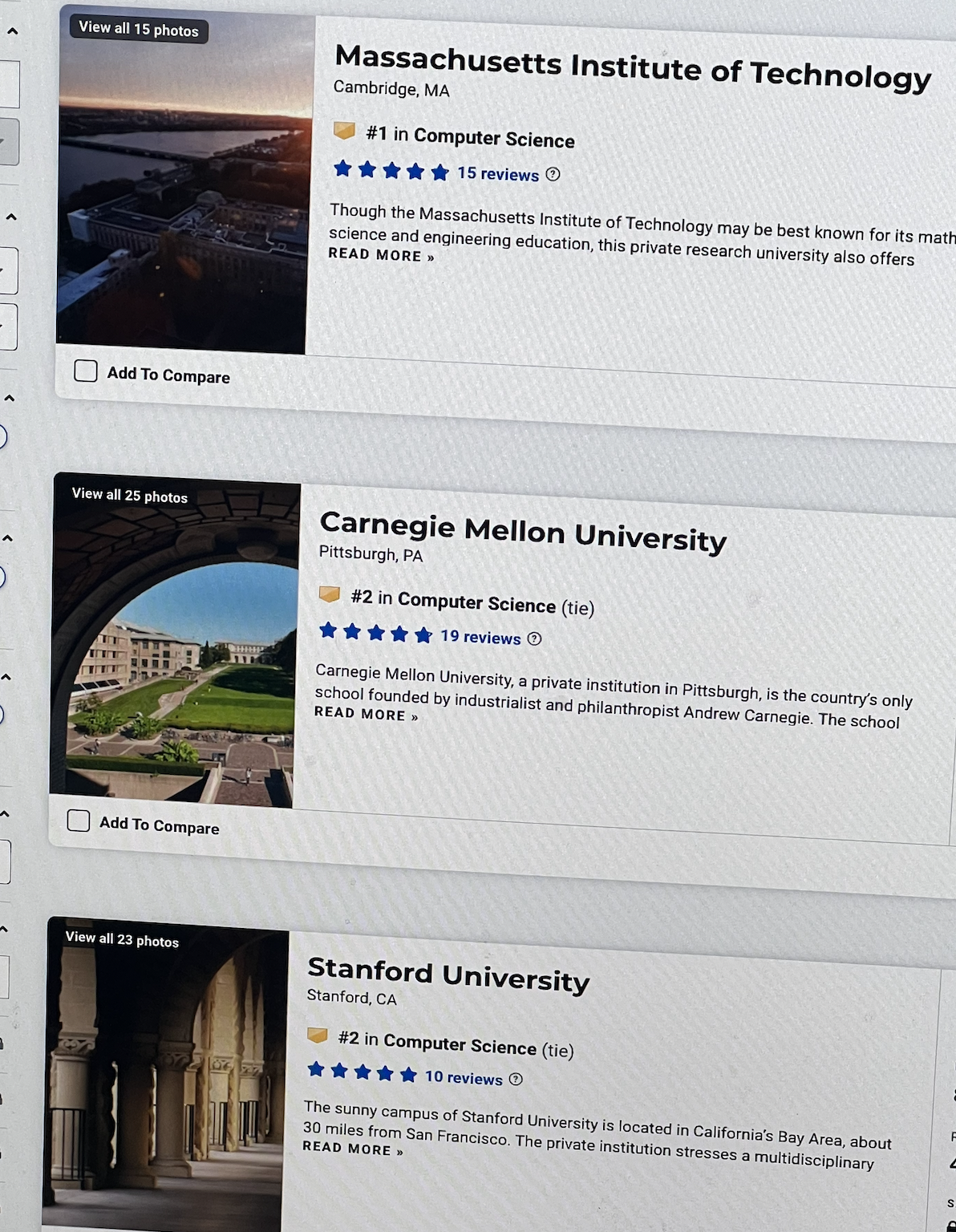Click the blue star rating for Stanford University
Viewport: 956px width, 1232px height.
[363, 1072]
